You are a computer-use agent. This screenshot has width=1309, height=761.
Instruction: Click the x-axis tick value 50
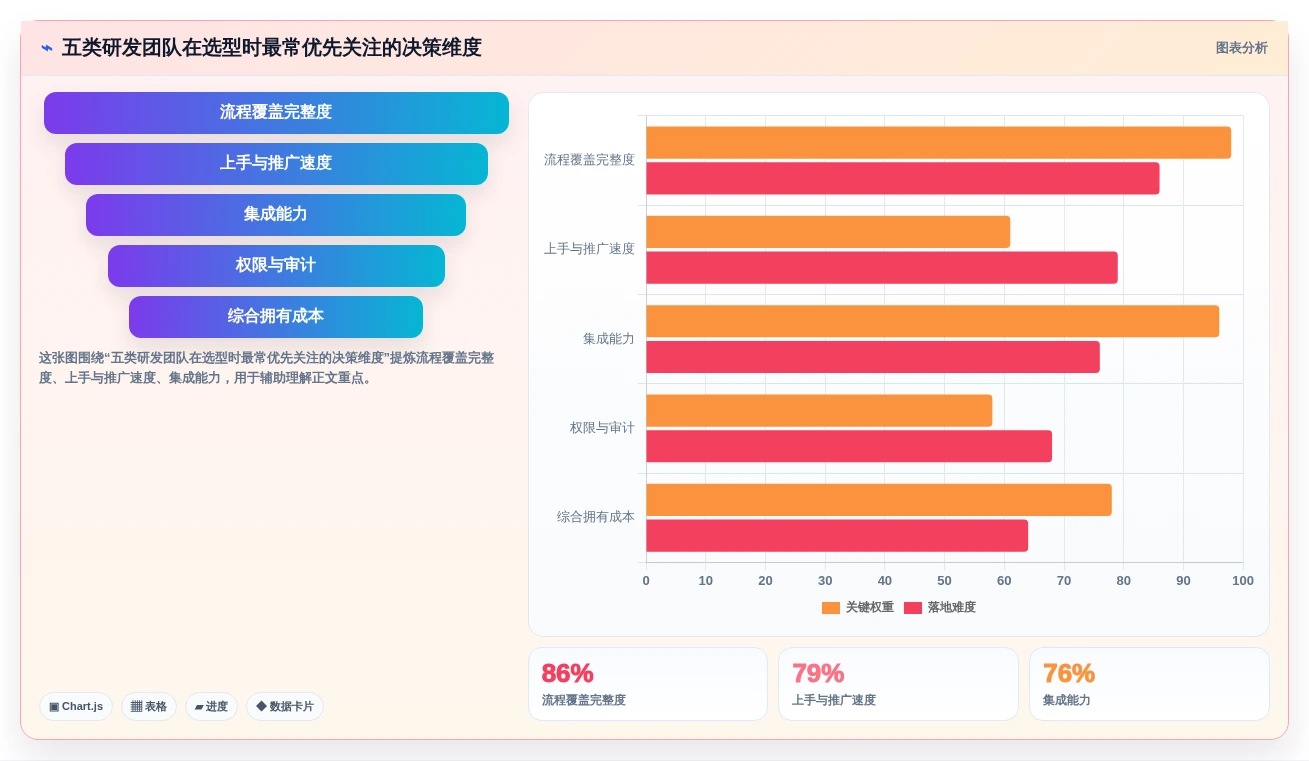pos(944,581)
